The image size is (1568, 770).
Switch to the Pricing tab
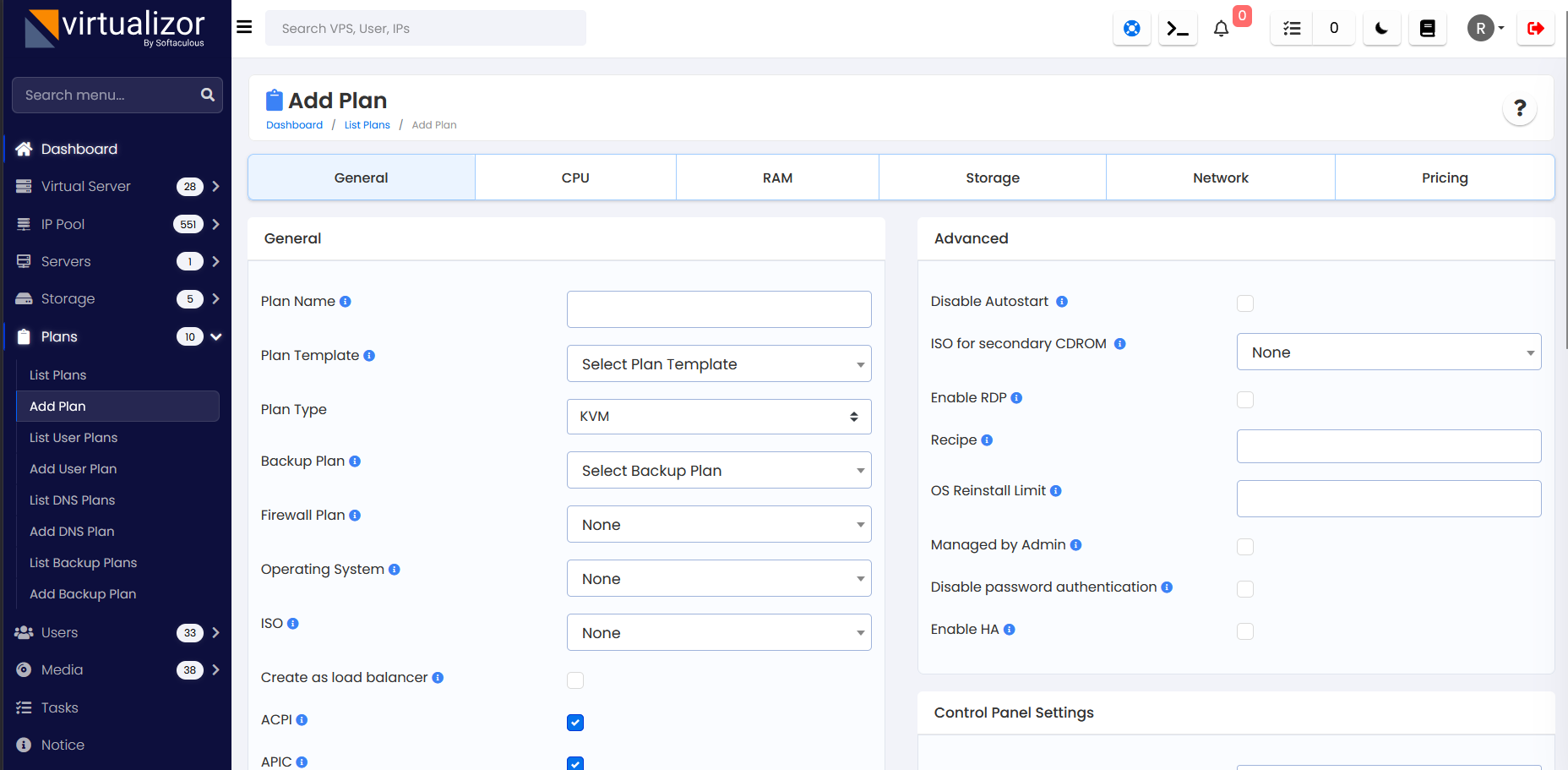(1444, 177)
